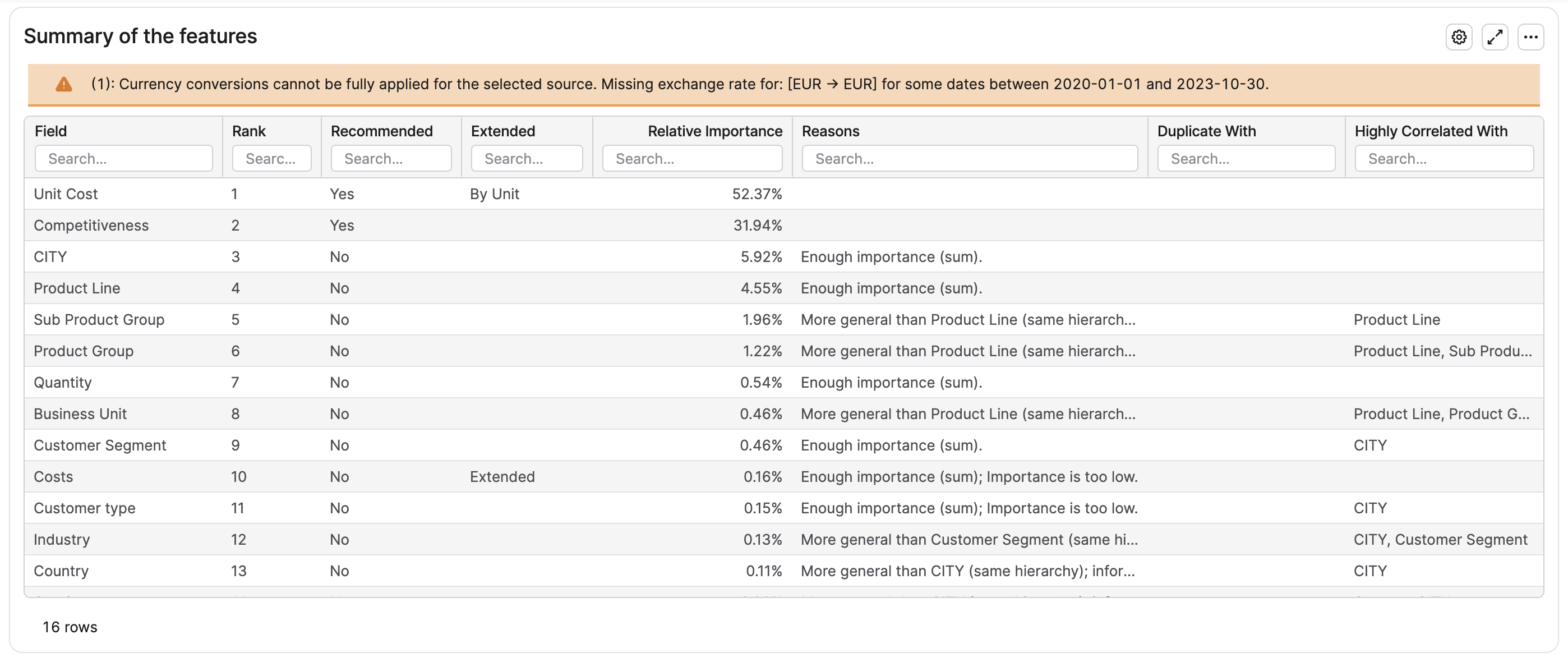Viewport: 1568px width, 662px height.
Task: Focus the Rank search field
Action: coord(271,158)
